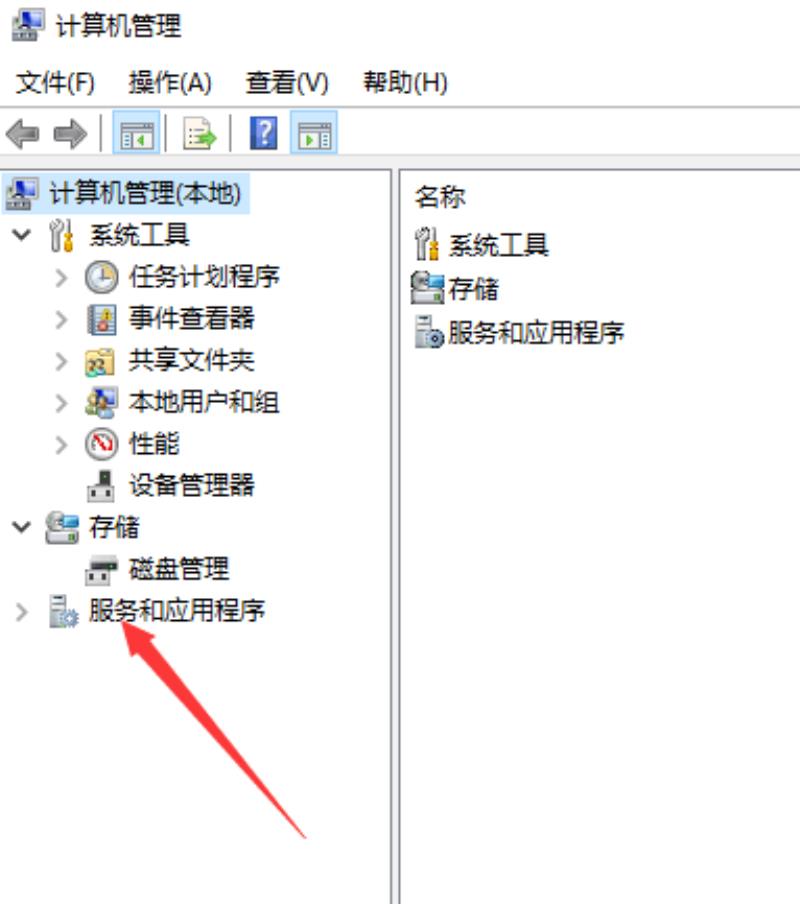Open the 文件(F) menu

pos(55,82)
